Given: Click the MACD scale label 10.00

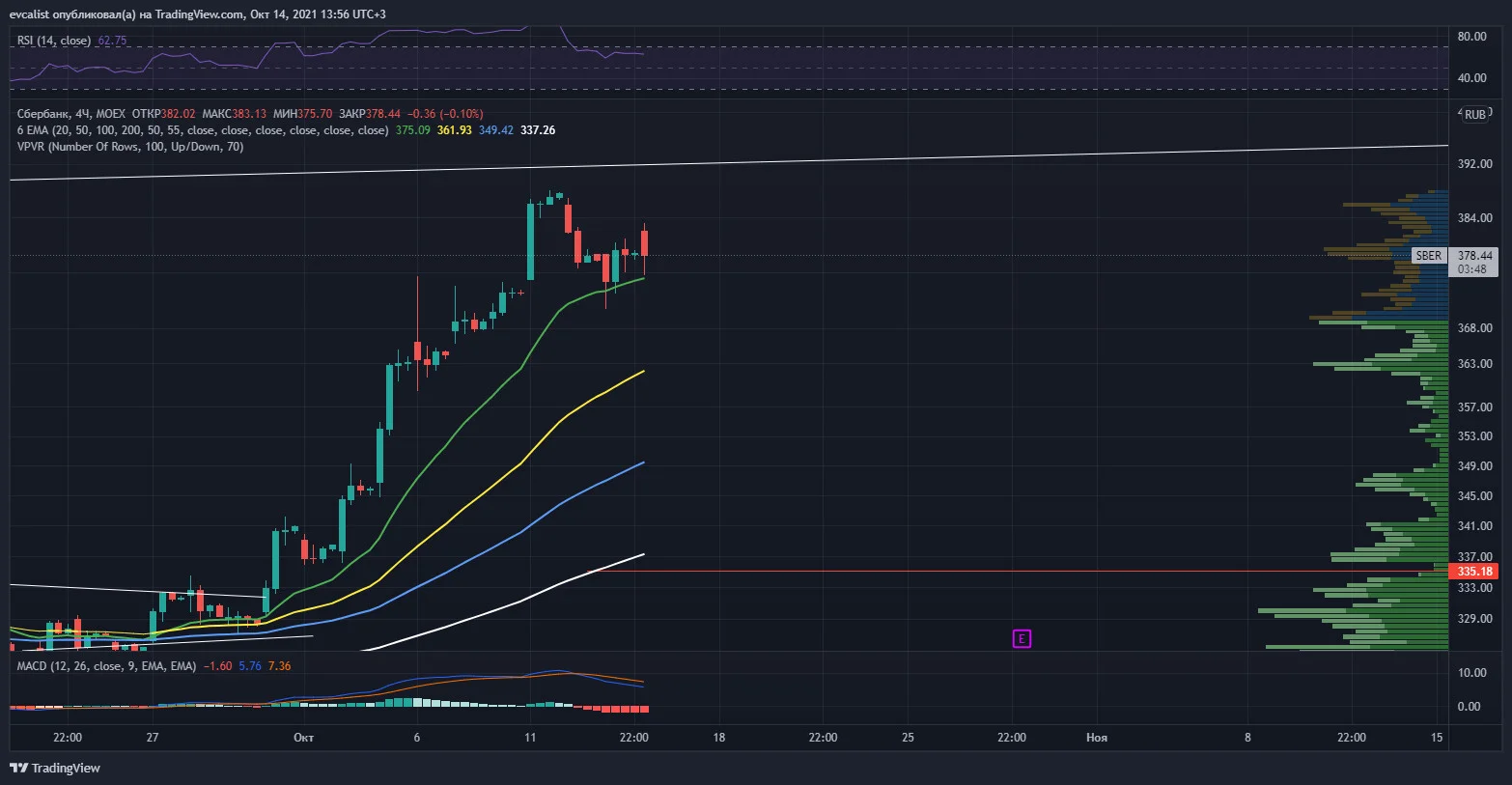Looking at the screenshot, I should point(1472,673).
